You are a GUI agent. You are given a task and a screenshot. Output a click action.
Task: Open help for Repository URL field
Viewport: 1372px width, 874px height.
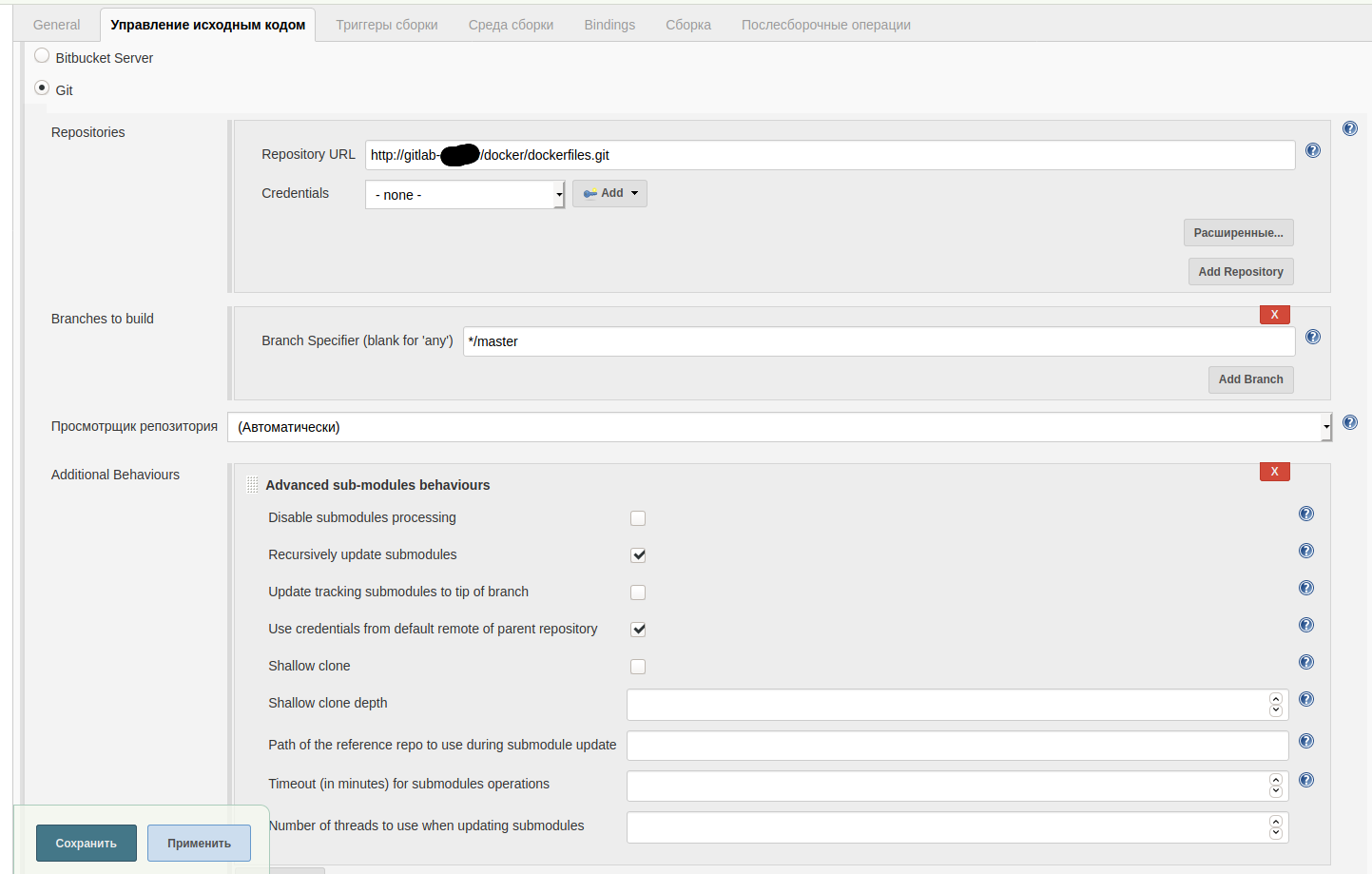pos(1312,150)
